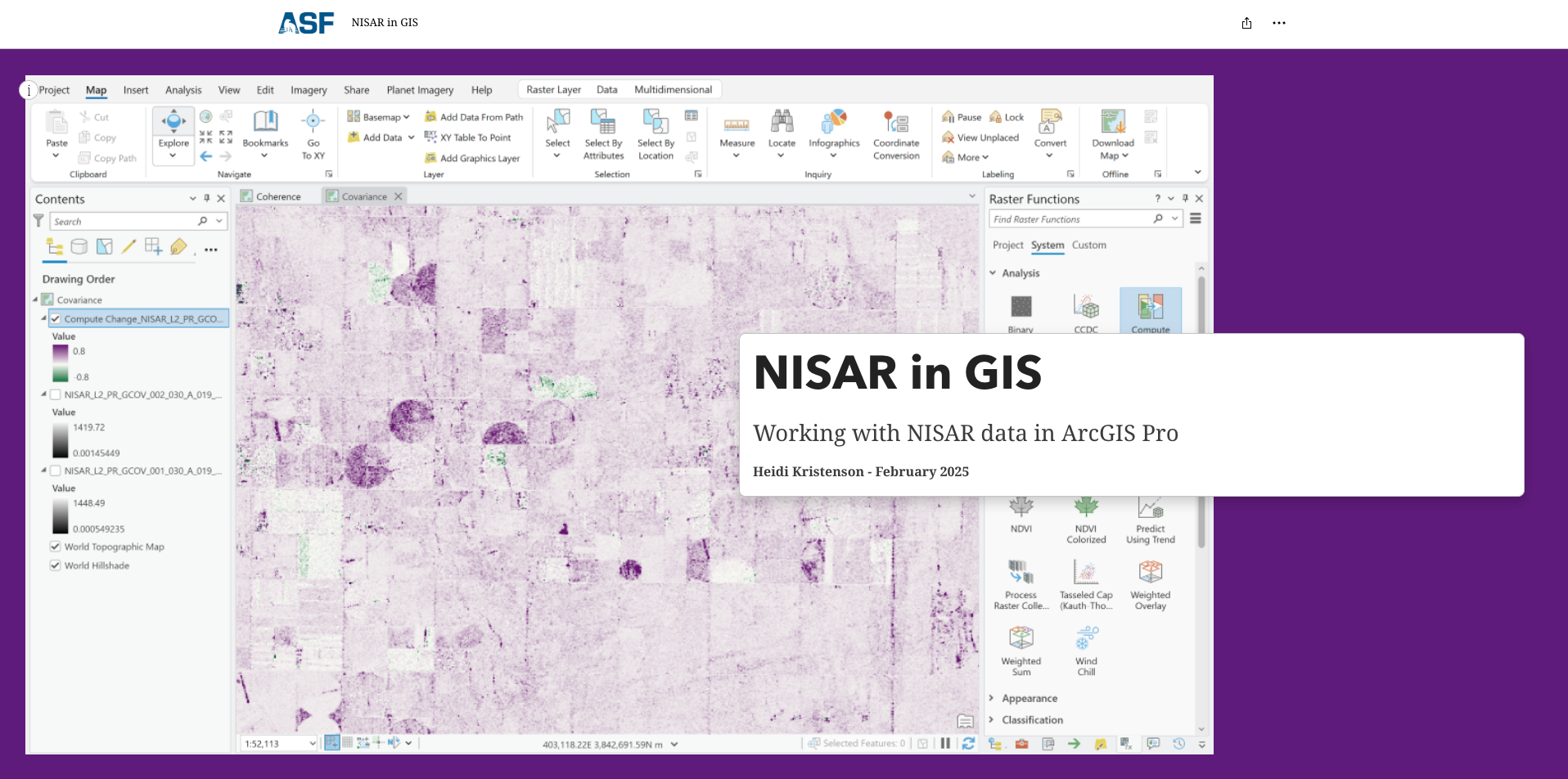Enable the GCOV_001 layer checkbox
This screenshot has width=1568, height=779.
[x=56, y=471]
